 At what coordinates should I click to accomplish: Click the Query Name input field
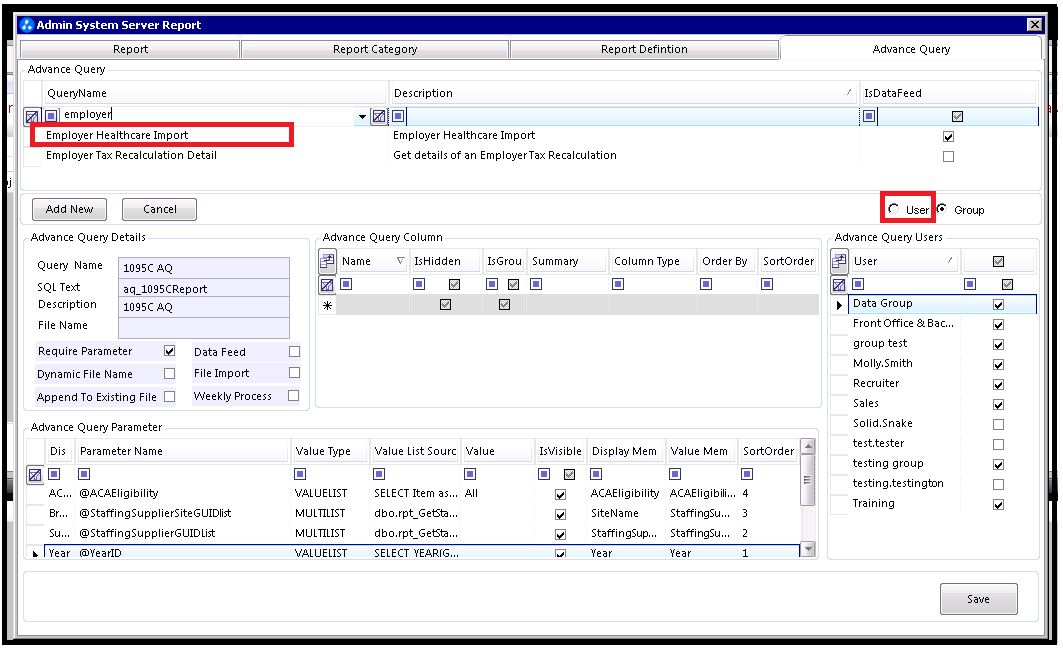204,268
